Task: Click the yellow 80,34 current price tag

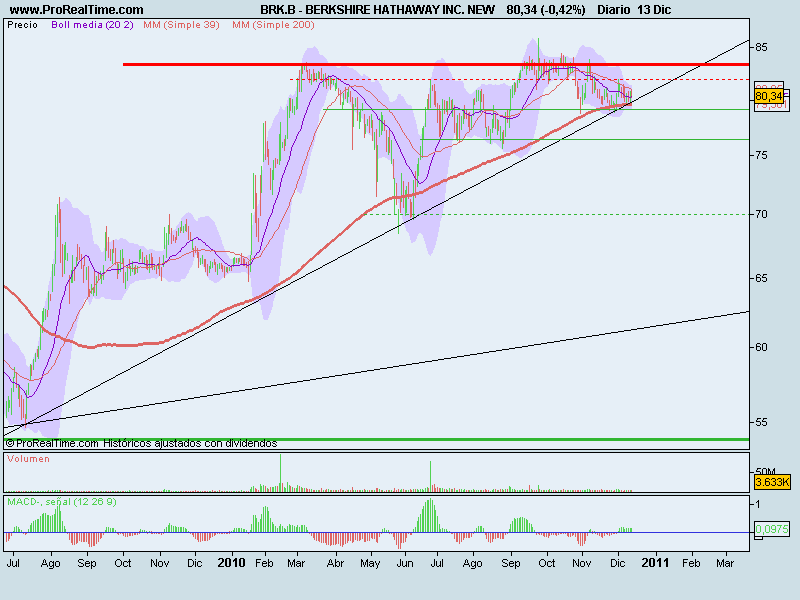Action: point(769,96)
